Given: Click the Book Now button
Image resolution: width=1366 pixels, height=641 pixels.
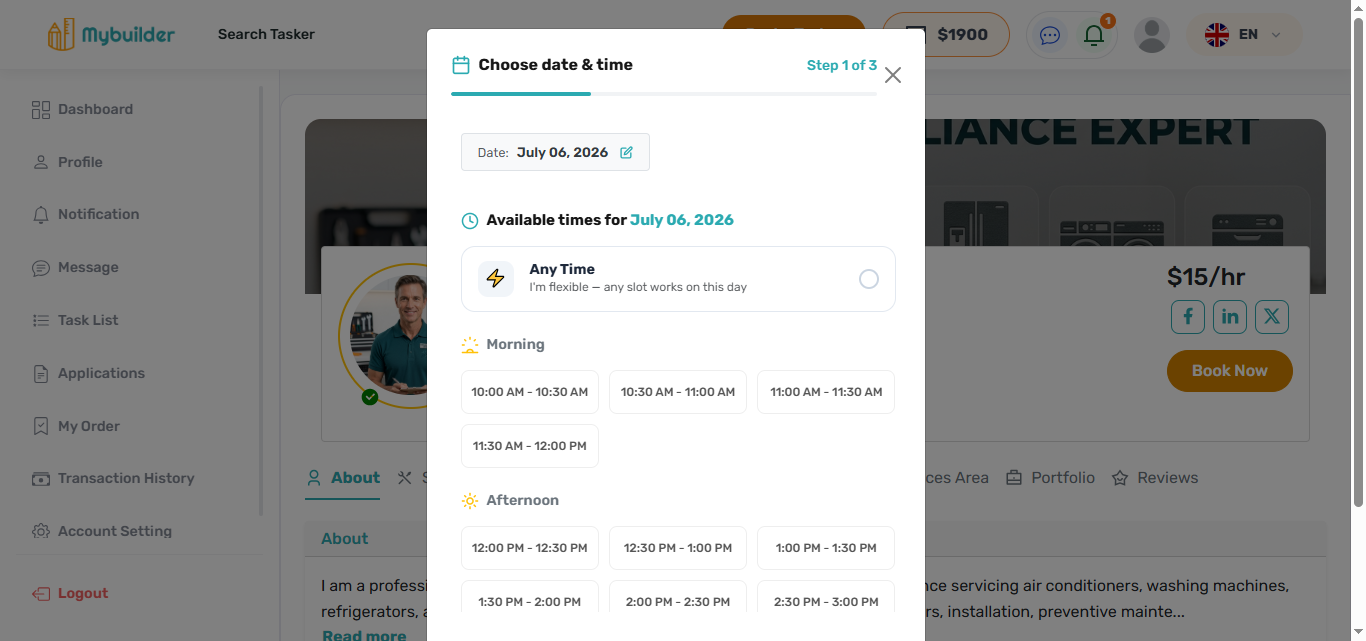Looking at the screenshot, I should (1230, 371).
